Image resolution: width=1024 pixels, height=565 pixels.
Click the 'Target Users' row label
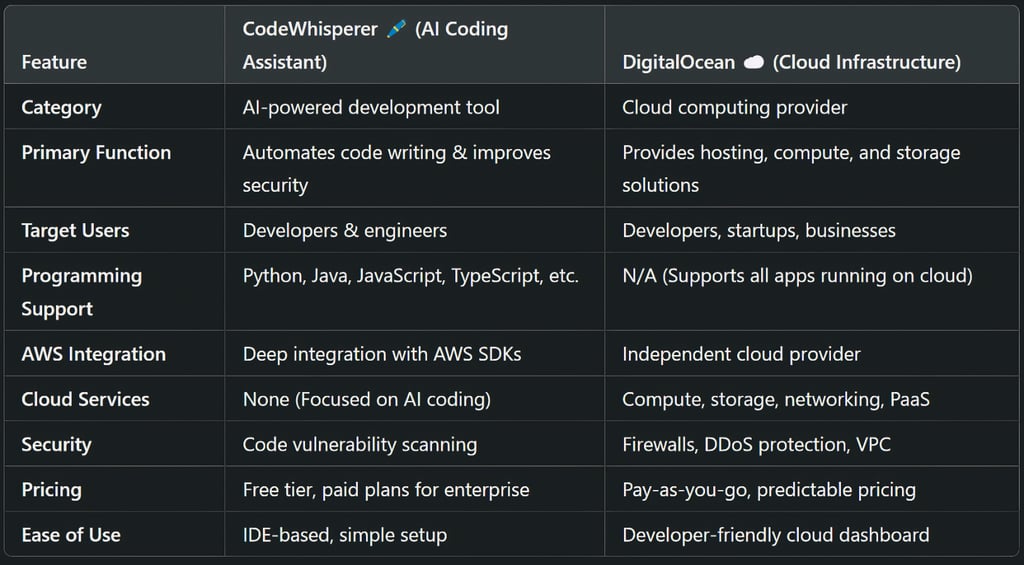click(x=75, y=231)
